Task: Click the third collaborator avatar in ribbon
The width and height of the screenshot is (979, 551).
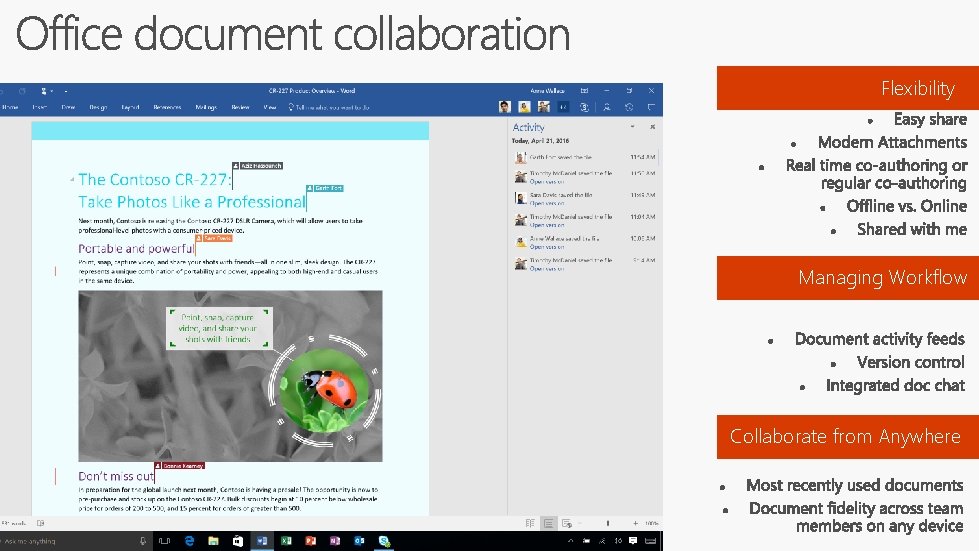Action: (x=544, y=107)
